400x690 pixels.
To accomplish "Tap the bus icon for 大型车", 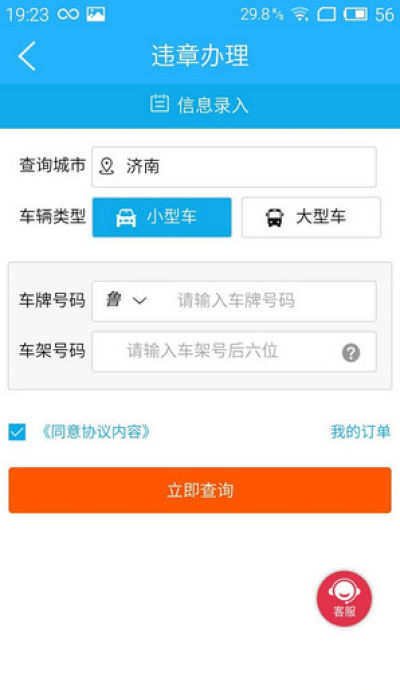I will 275,217.
